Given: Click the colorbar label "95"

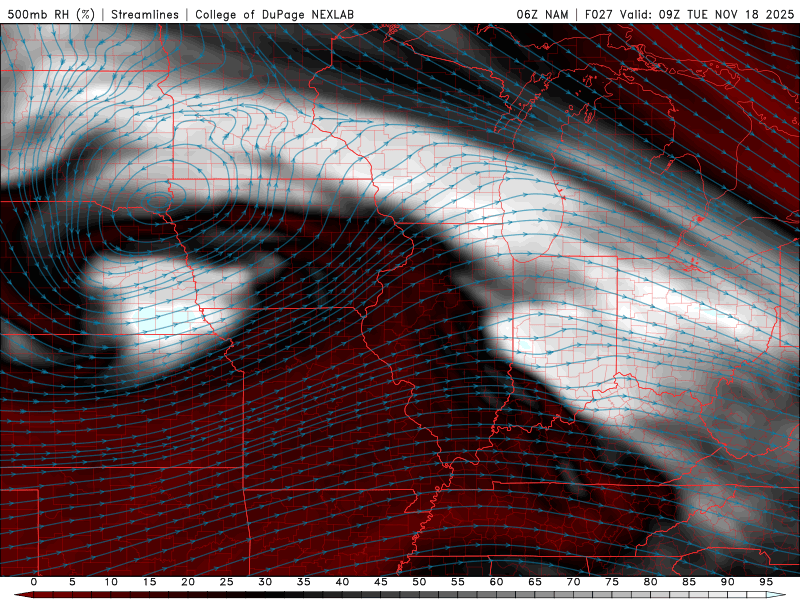Looking at the screenshot, I should pos(766,582).
